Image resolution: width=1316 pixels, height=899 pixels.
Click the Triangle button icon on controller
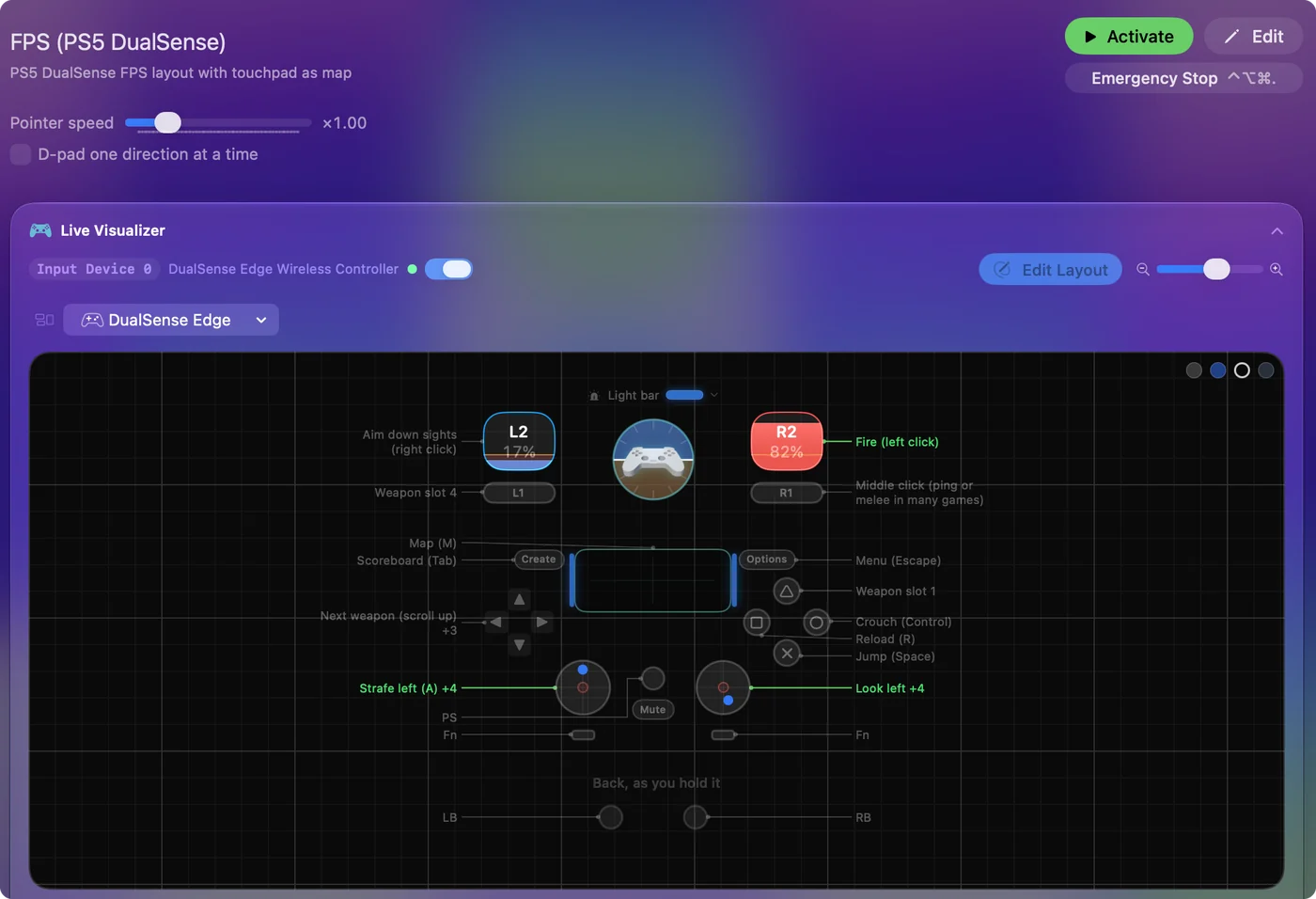point(787,591)
